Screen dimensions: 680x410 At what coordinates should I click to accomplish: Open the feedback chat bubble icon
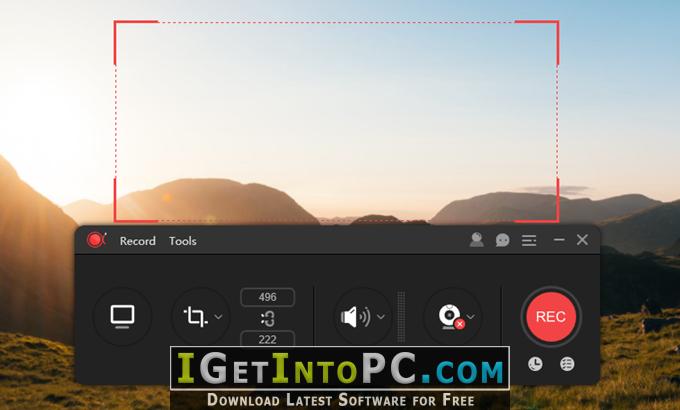pos(503,240)
